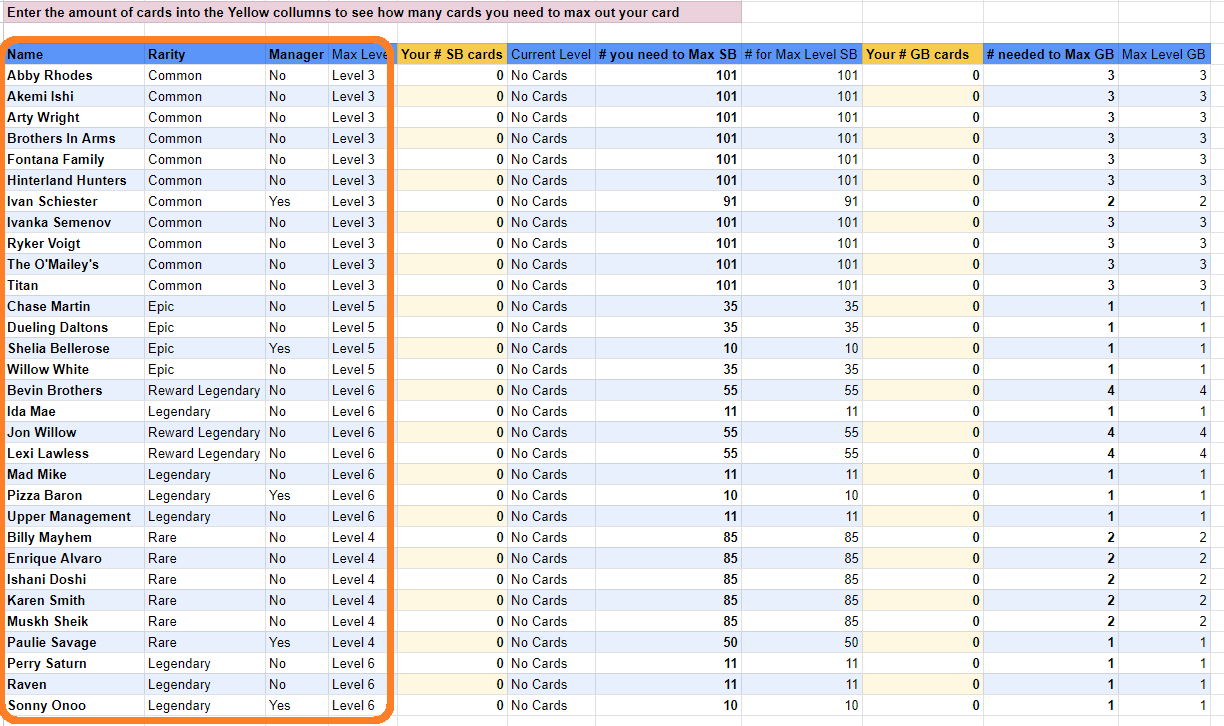
Task: Select the Ishani Doshi name cell
Action: [75, 579]
